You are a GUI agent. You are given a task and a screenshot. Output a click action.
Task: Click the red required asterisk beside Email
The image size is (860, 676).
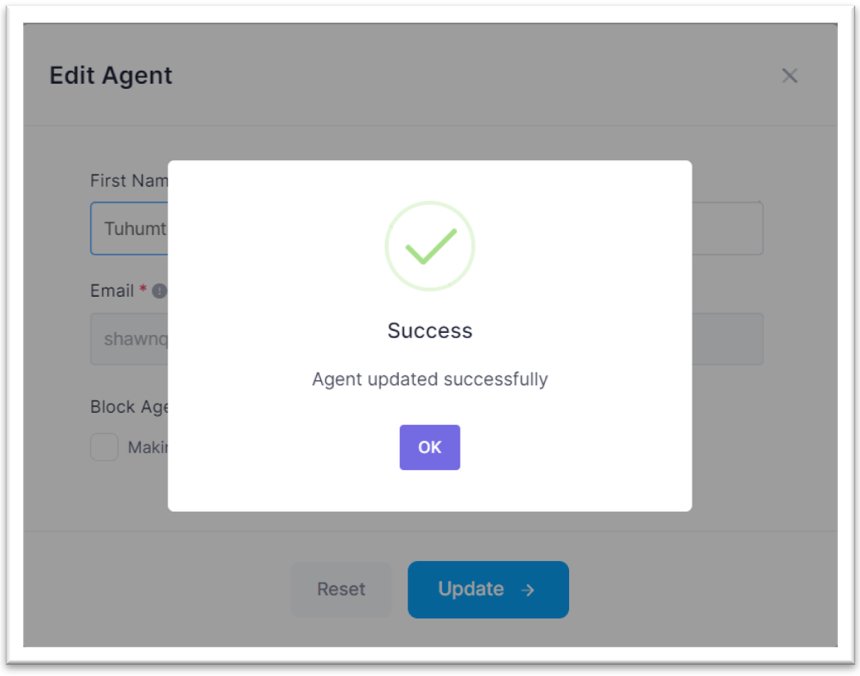142,290
